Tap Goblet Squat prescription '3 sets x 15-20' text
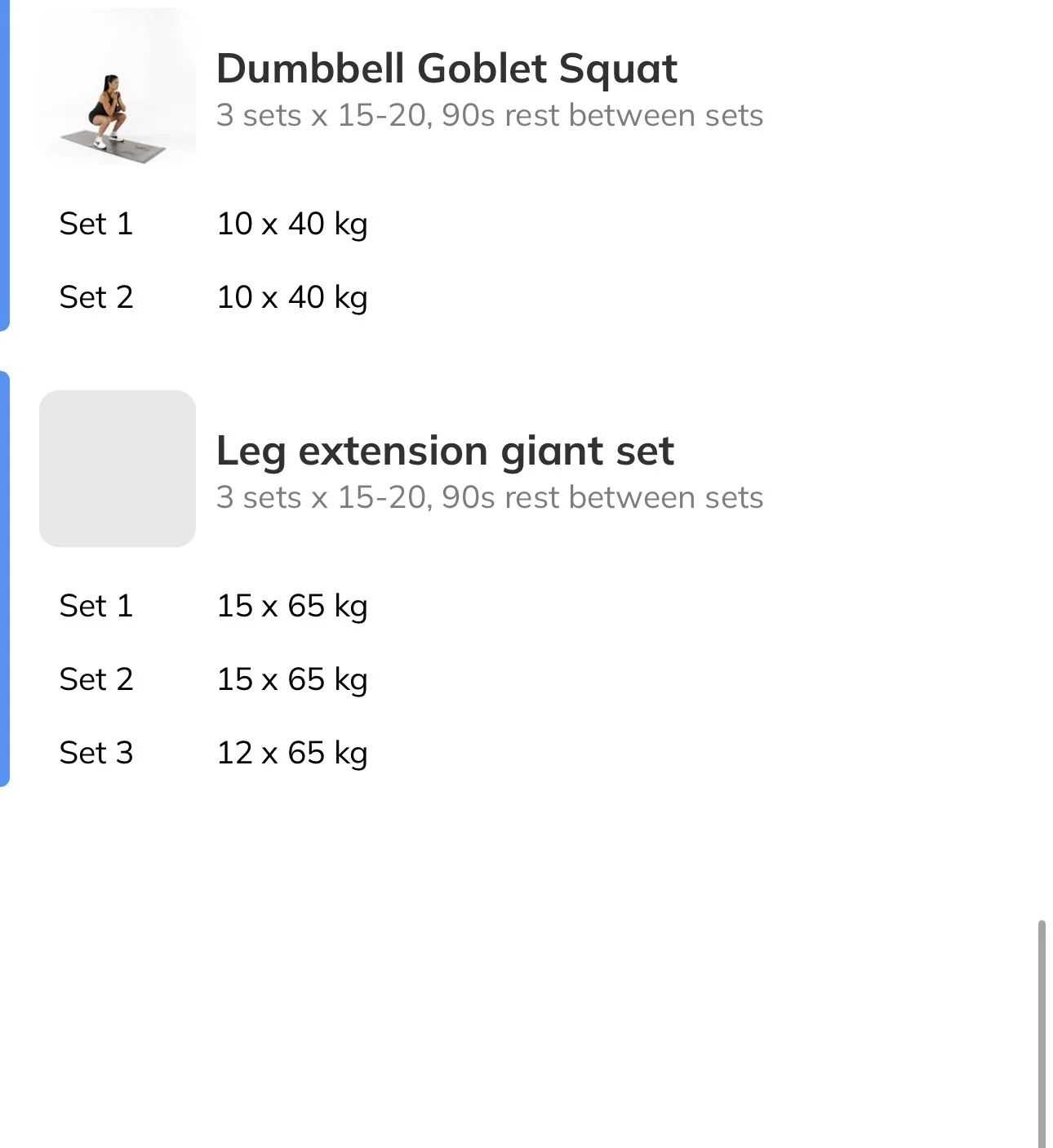Viewport: 1053px width, 1148px height. coord(322,115)
